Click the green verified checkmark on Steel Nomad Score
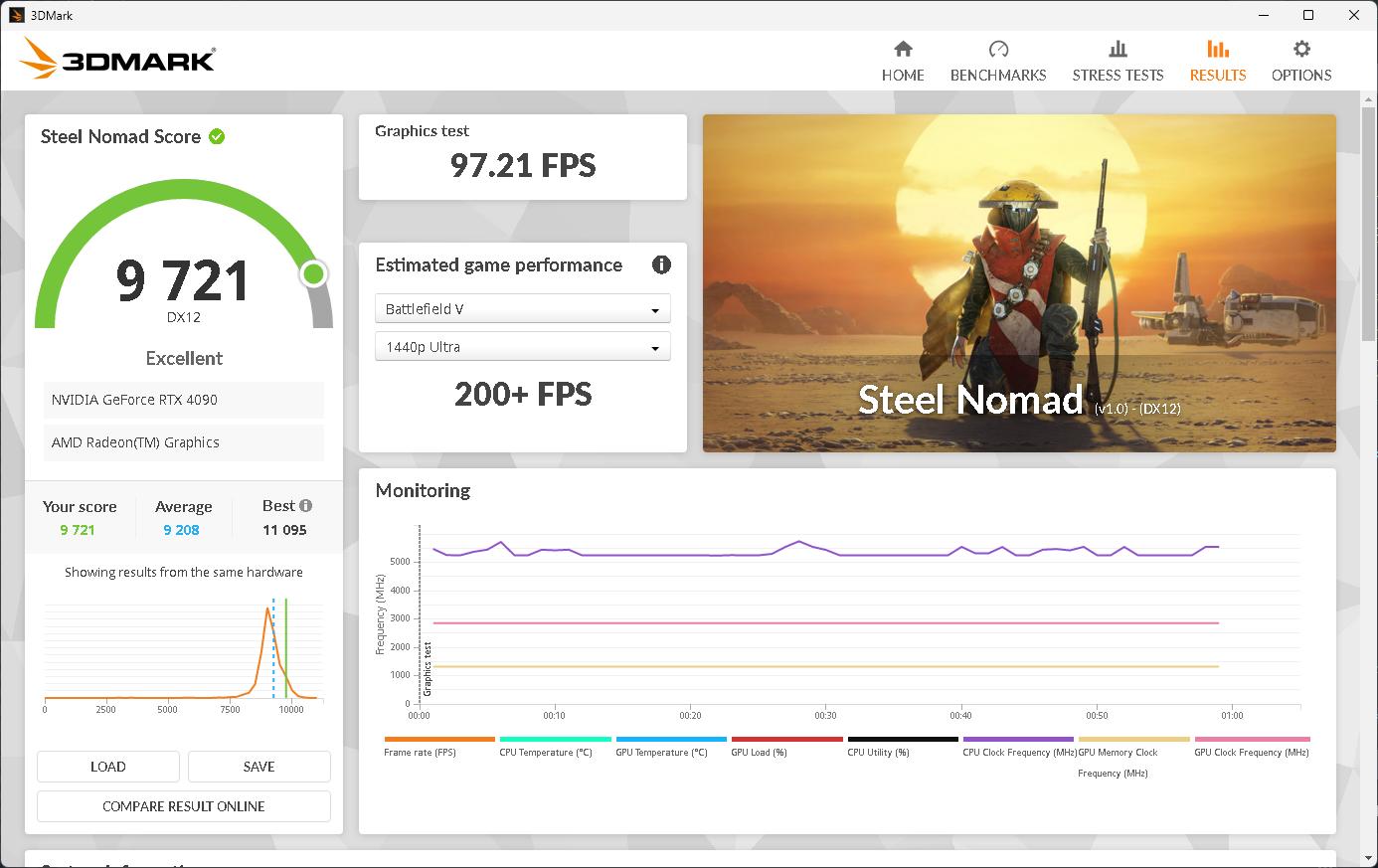 [x=217, y=136]
